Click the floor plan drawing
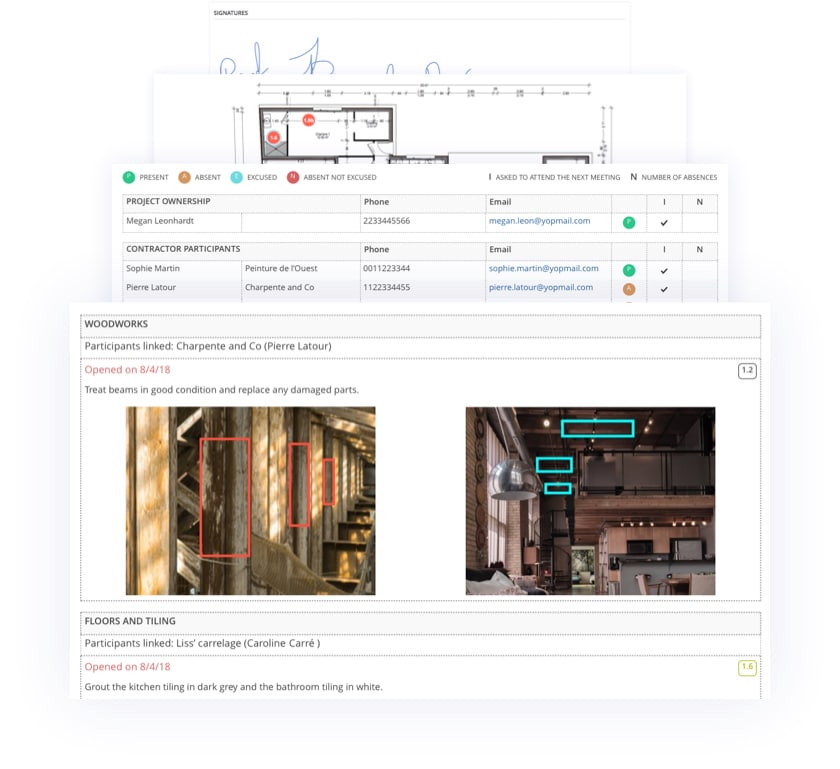The image size is (840, 769). click(423, 123)
